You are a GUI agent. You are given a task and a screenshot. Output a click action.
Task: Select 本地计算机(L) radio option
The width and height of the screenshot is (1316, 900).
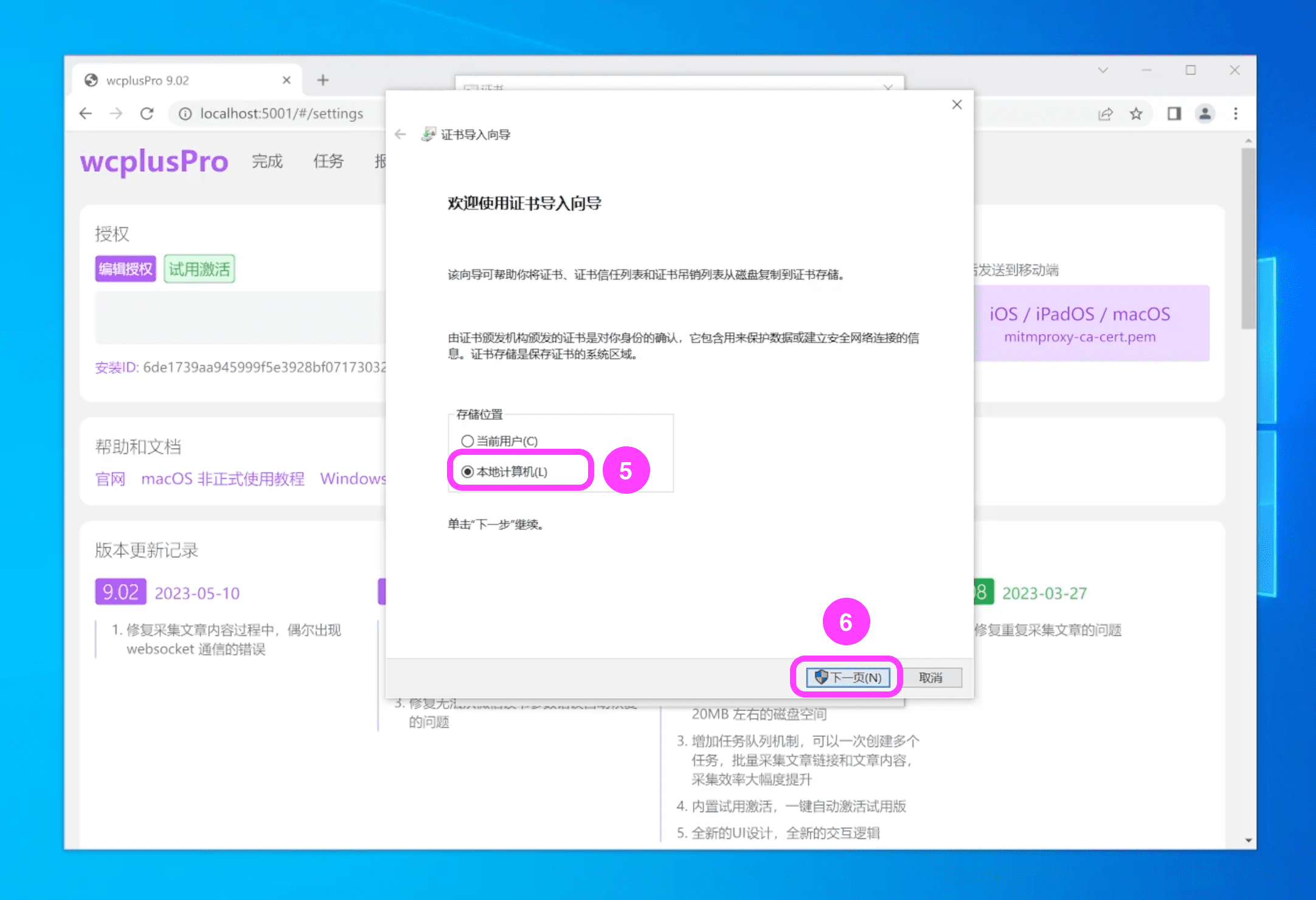[x=468, y=471]
